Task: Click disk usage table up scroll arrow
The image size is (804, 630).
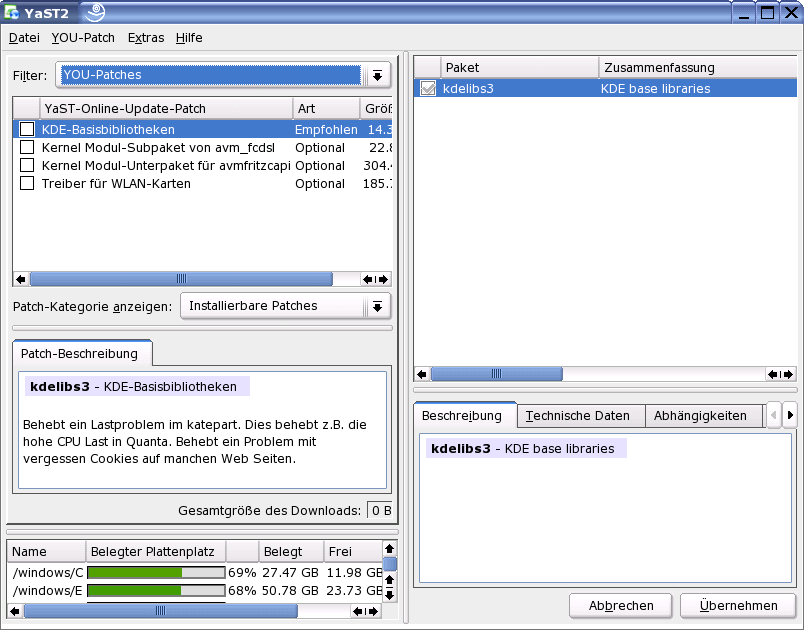Action: pos(390,549)
